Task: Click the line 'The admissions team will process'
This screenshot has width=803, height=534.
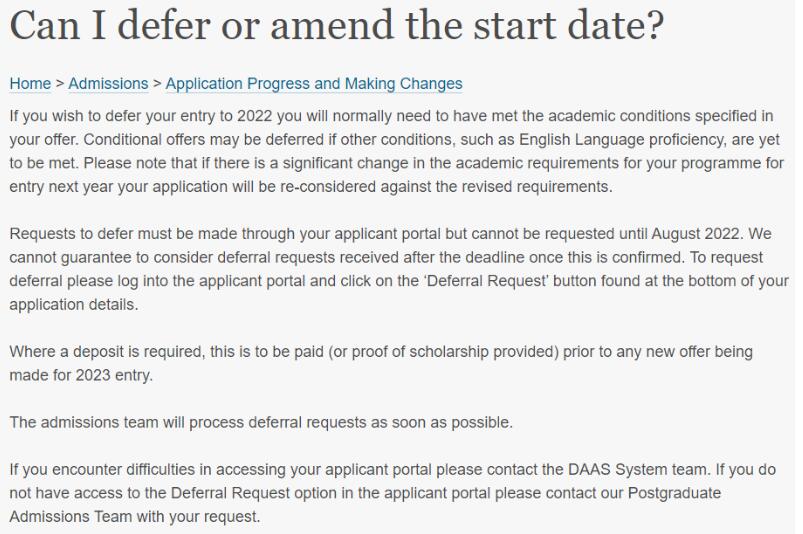Action: pyautogui.click(x=261, y=422)
